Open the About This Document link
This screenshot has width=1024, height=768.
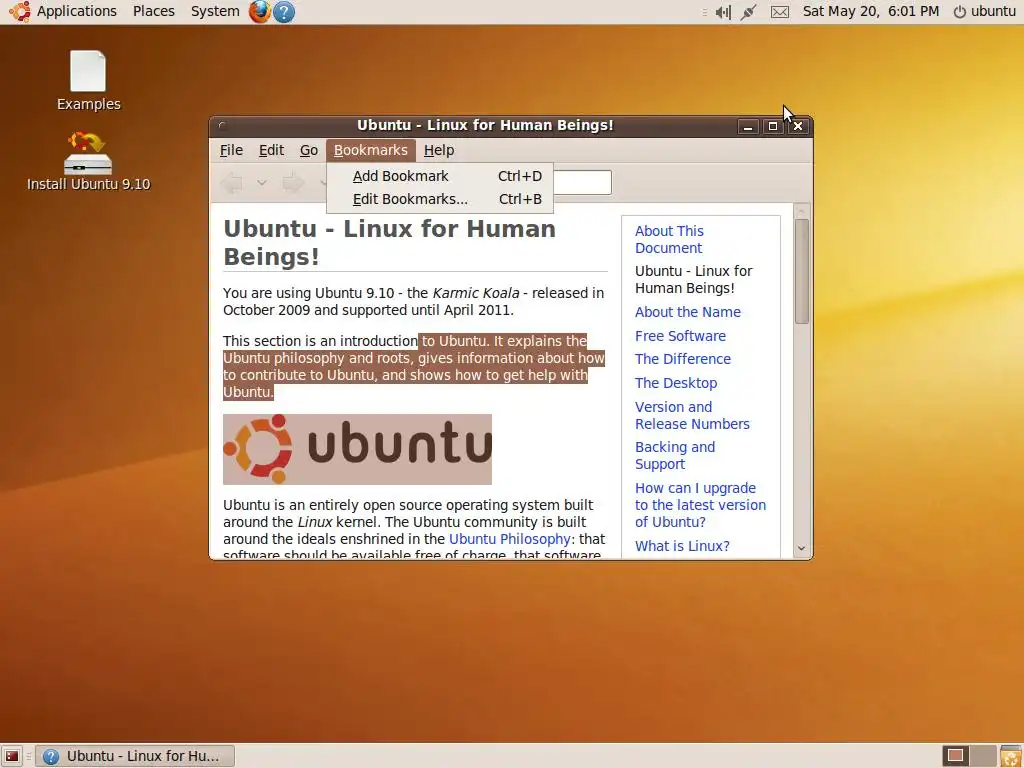(669, 240)
